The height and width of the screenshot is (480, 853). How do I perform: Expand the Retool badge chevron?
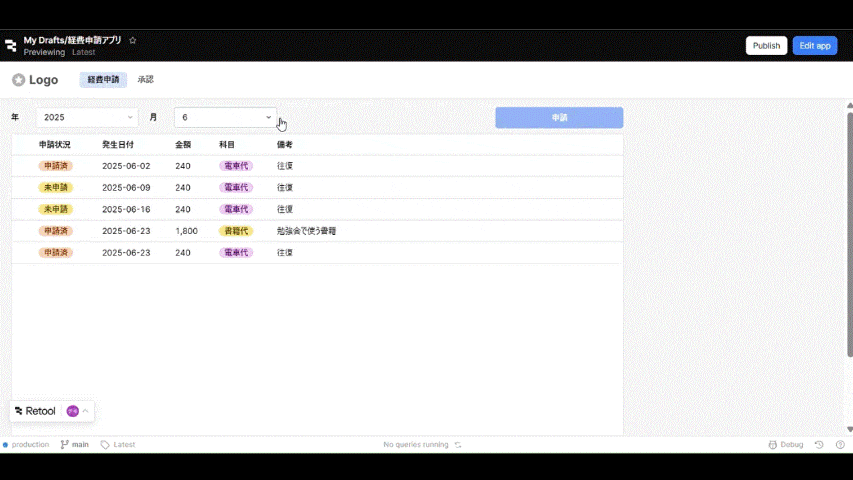pyautogui.click(x=85, y=411)
